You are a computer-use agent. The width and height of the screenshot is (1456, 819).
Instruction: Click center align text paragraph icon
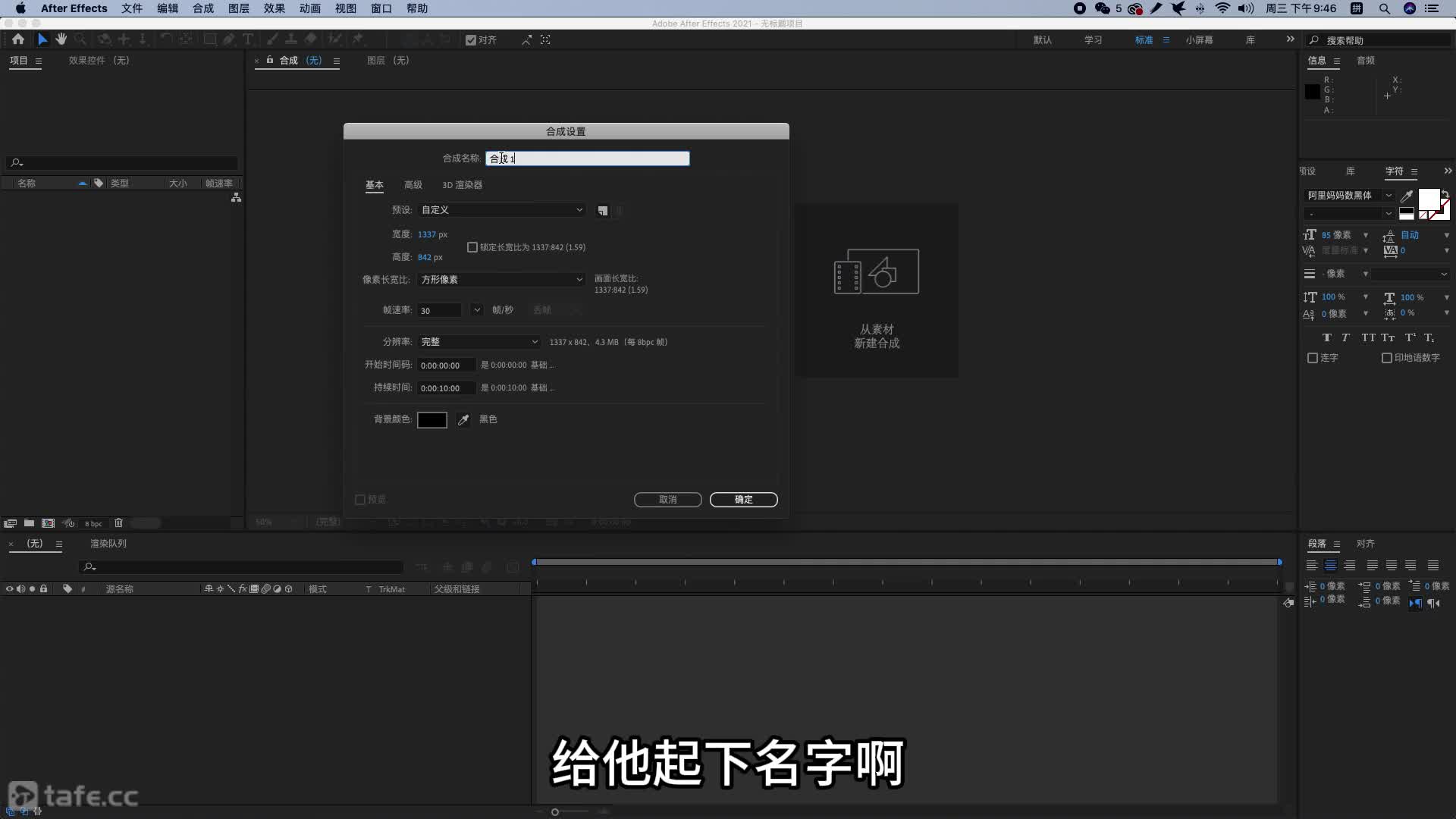(1330, 566)
